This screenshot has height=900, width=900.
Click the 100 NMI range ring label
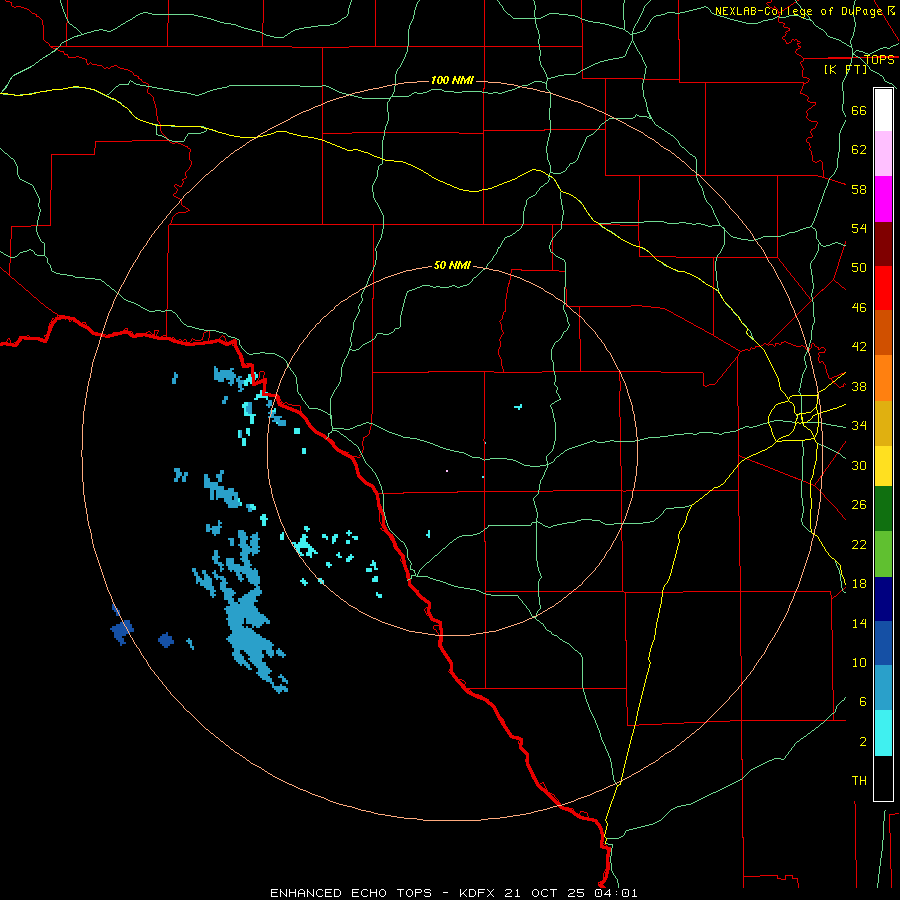point(452,80)
